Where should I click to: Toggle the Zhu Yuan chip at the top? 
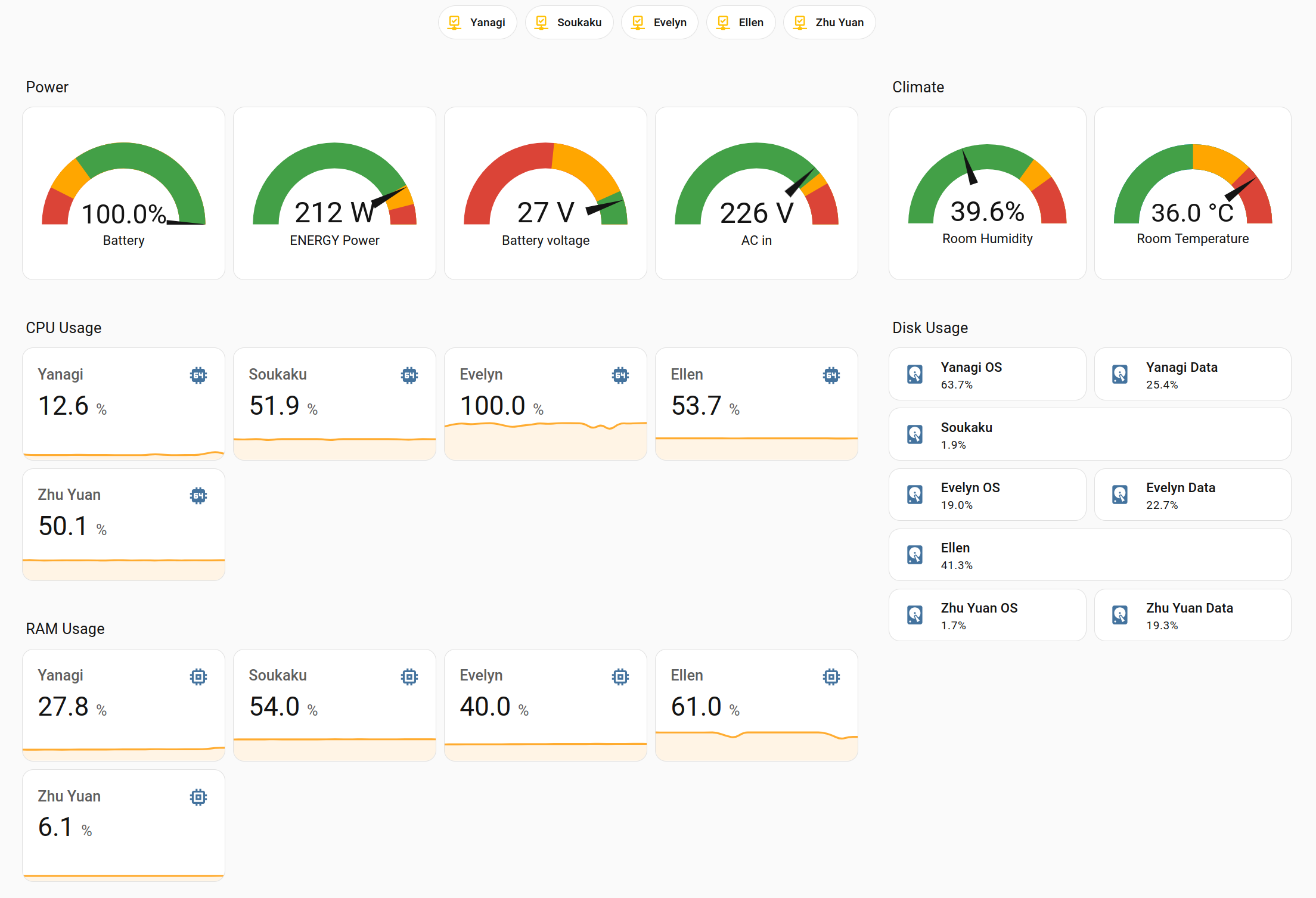(x=829, y=22)
